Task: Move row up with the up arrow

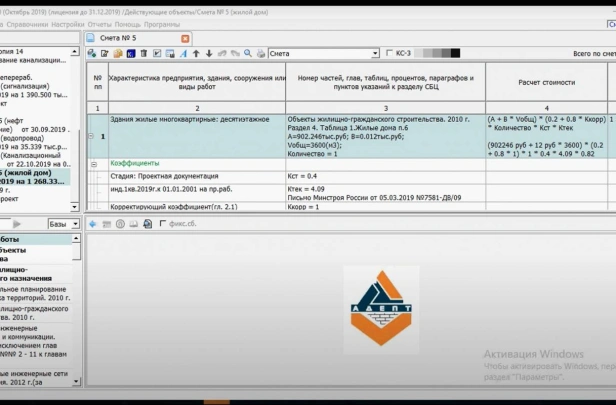Action: (x=196, y=53)
